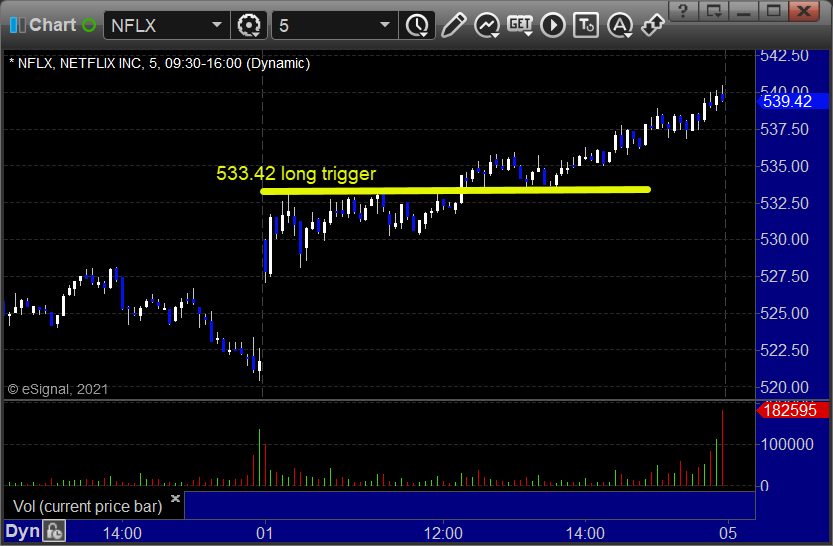Click the volume value tag 182595
This screenshot has height=546, width=833.
pyautogui.click(x=792, y=410)
